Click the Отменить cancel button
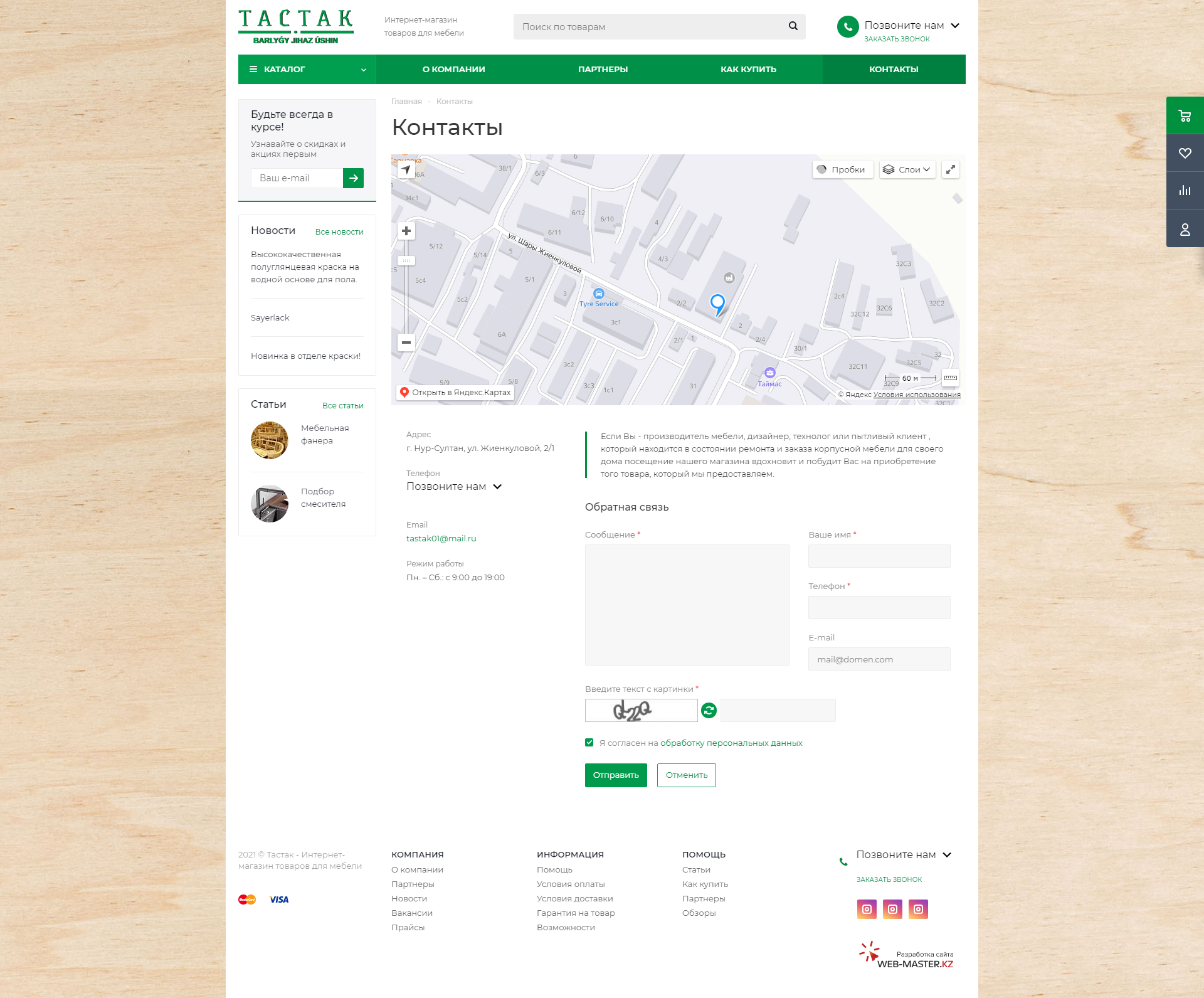Screen dimensions: 1204x998 click(687, 775)
